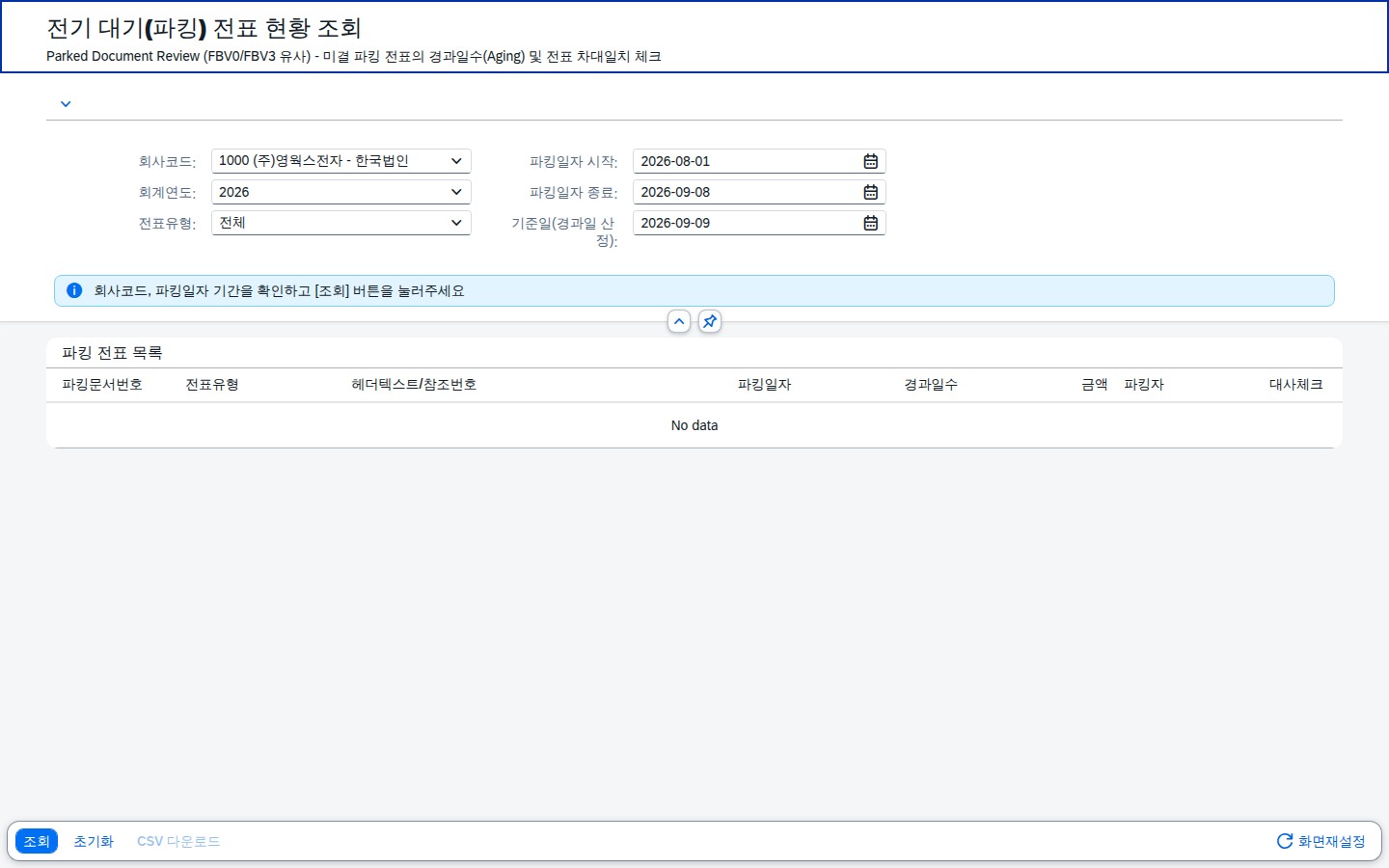Click the 전표유형 column header in table

pos(212,384)
